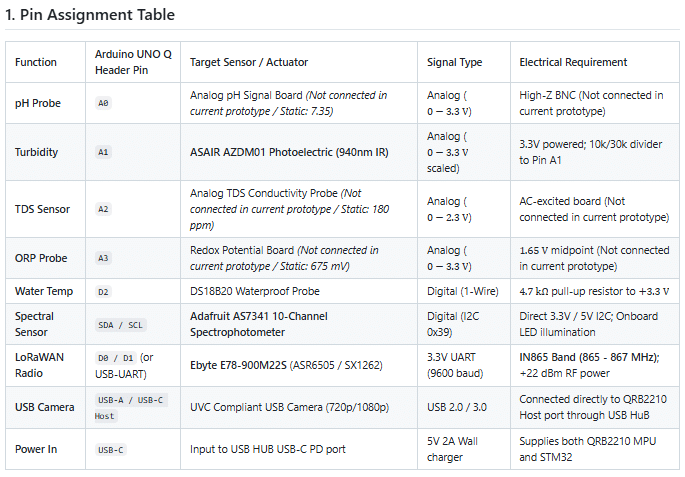Select the 'Spectral Sensor' function cell
Screen dimensions: 685x477
click(45, 324)
